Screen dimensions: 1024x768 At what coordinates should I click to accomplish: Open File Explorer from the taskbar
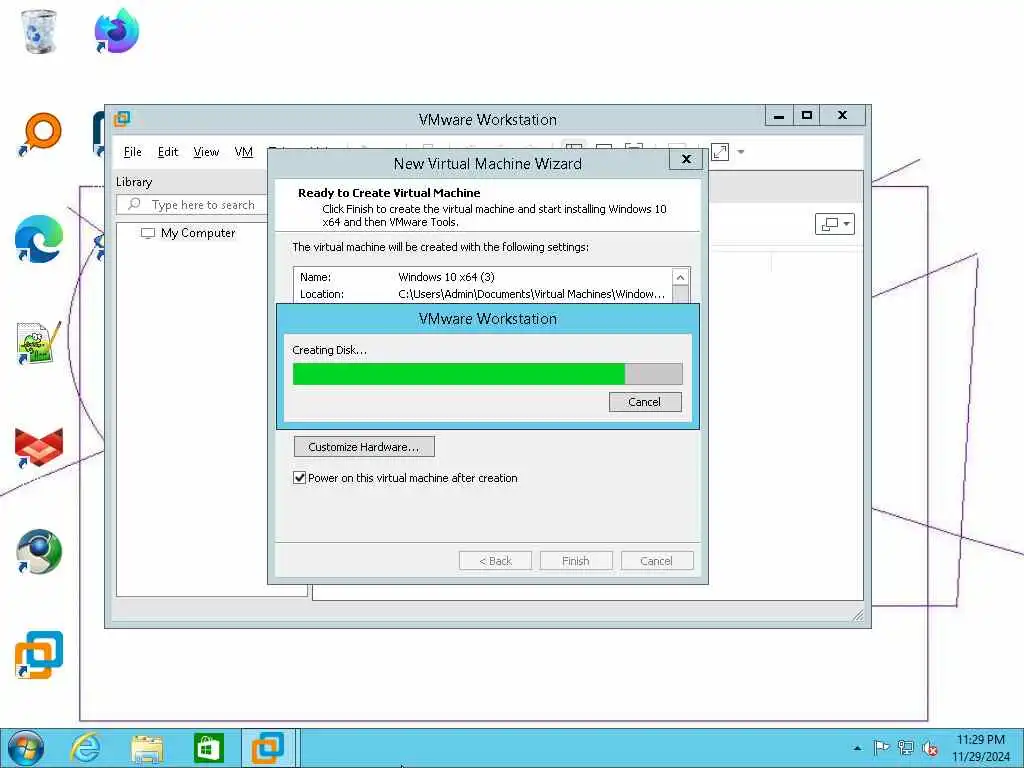(147, 748)
